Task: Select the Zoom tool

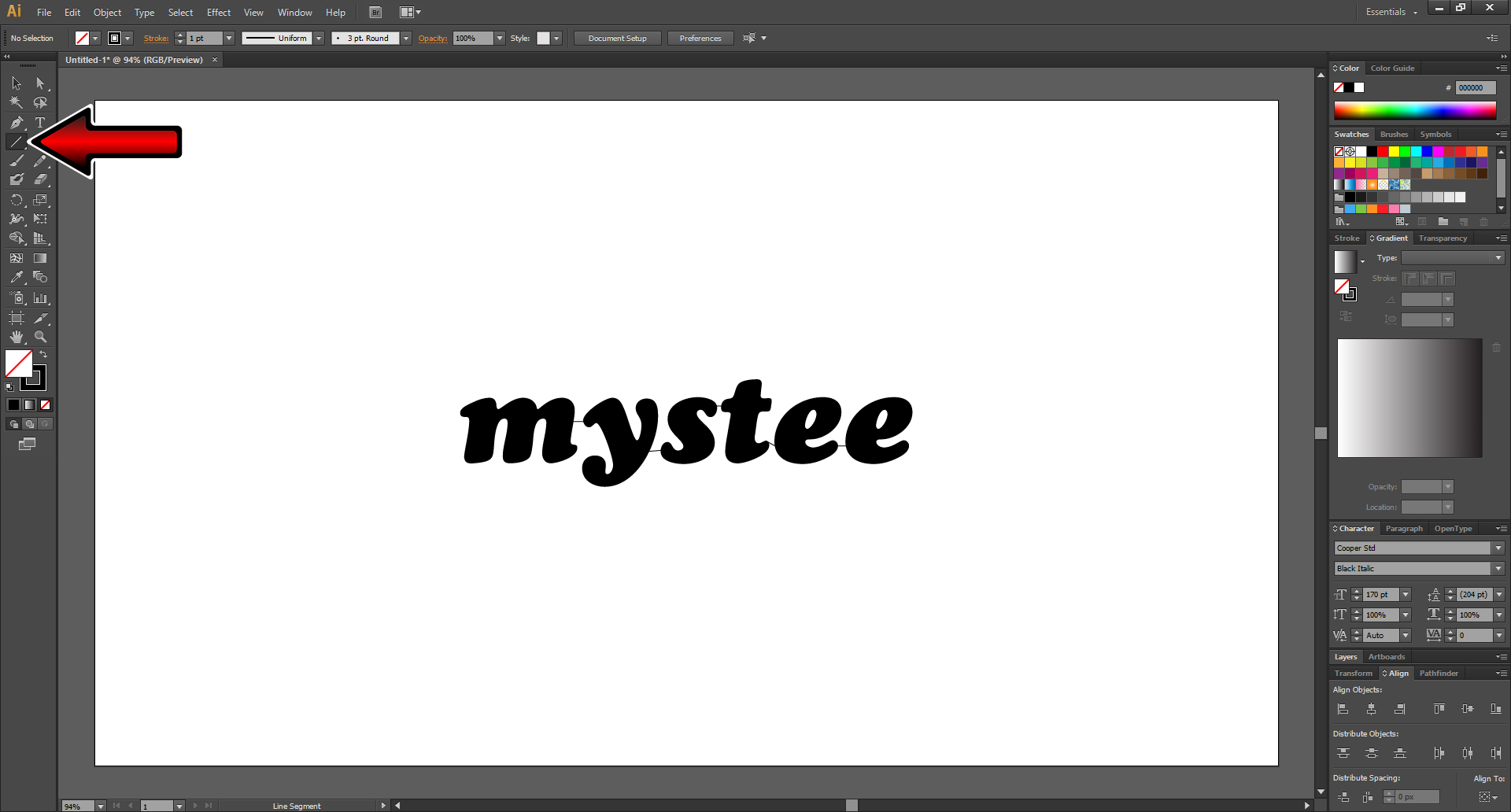Action: 40,337
